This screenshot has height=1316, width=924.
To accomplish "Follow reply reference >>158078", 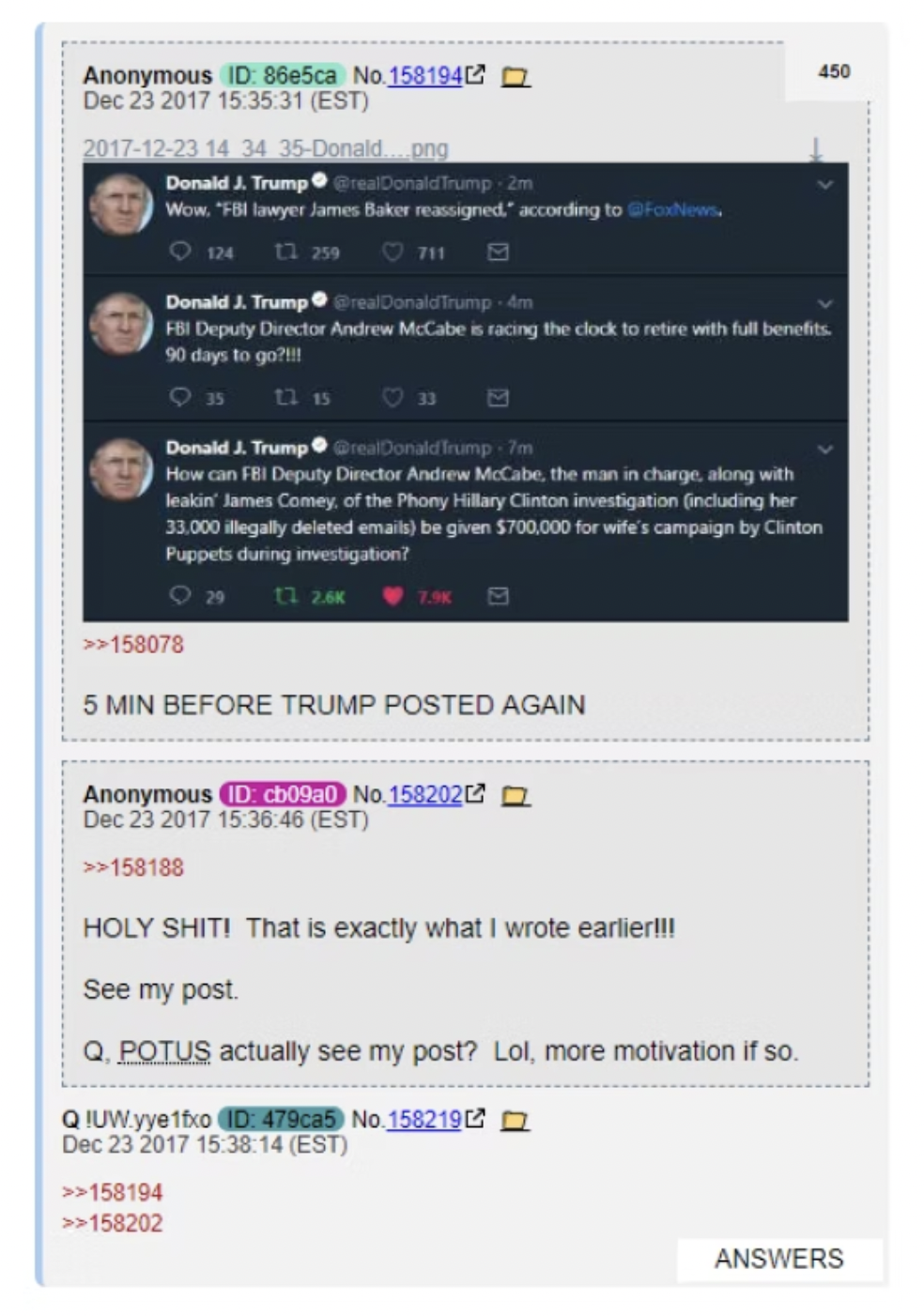I will tap(133, 644).
